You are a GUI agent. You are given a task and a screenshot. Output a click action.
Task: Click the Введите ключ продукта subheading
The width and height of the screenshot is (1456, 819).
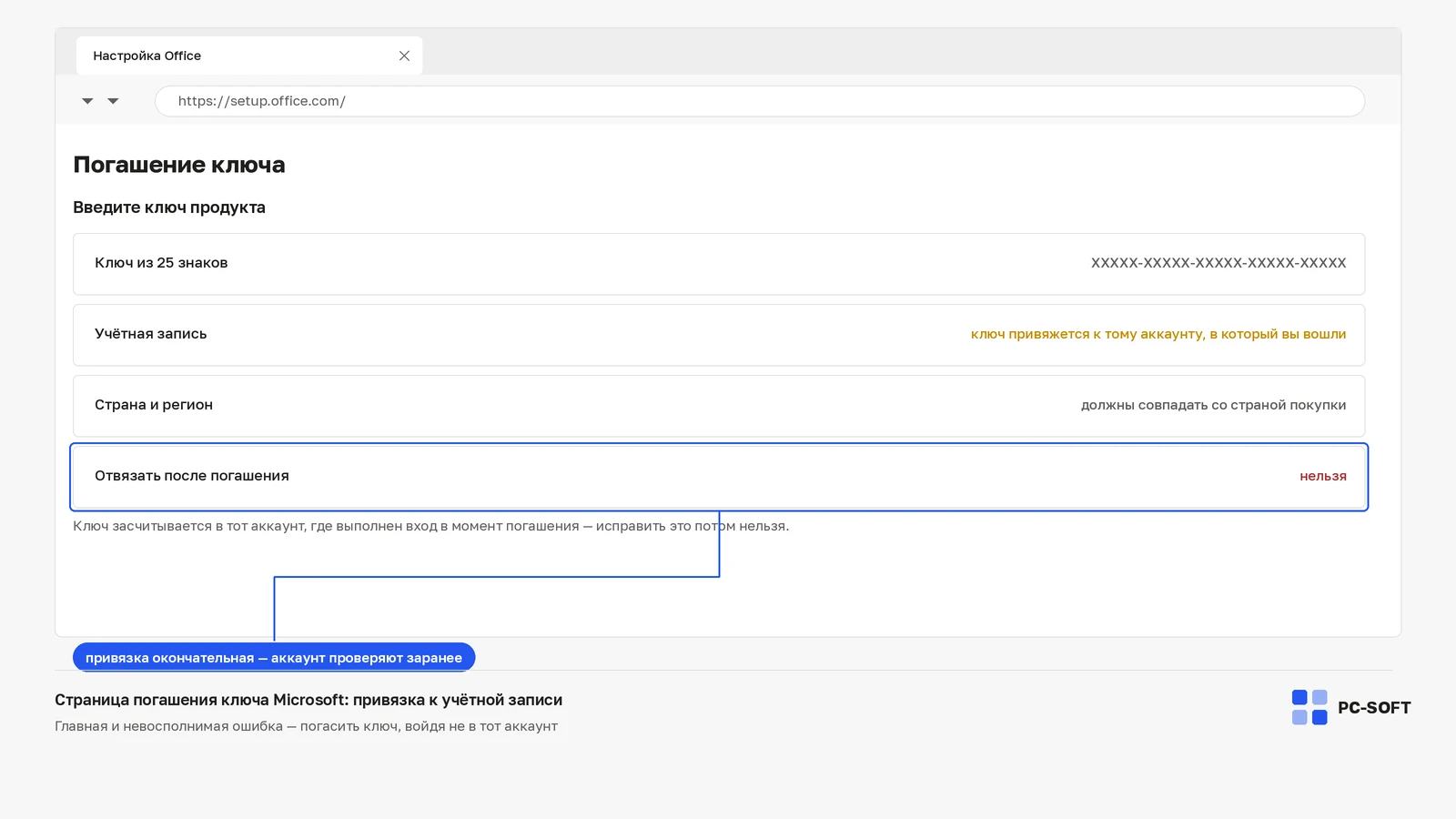[x=169, y=207]
